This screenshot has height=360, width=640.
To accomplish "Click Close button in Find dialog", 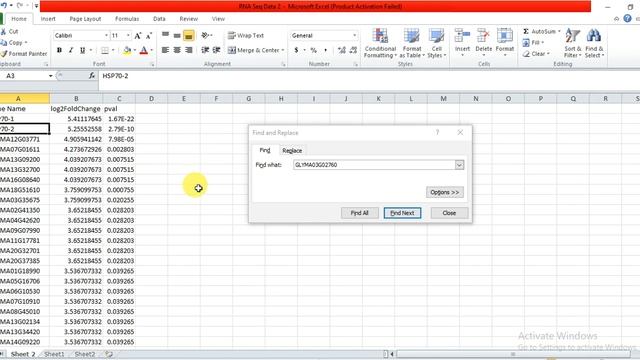I will [449, 213].
